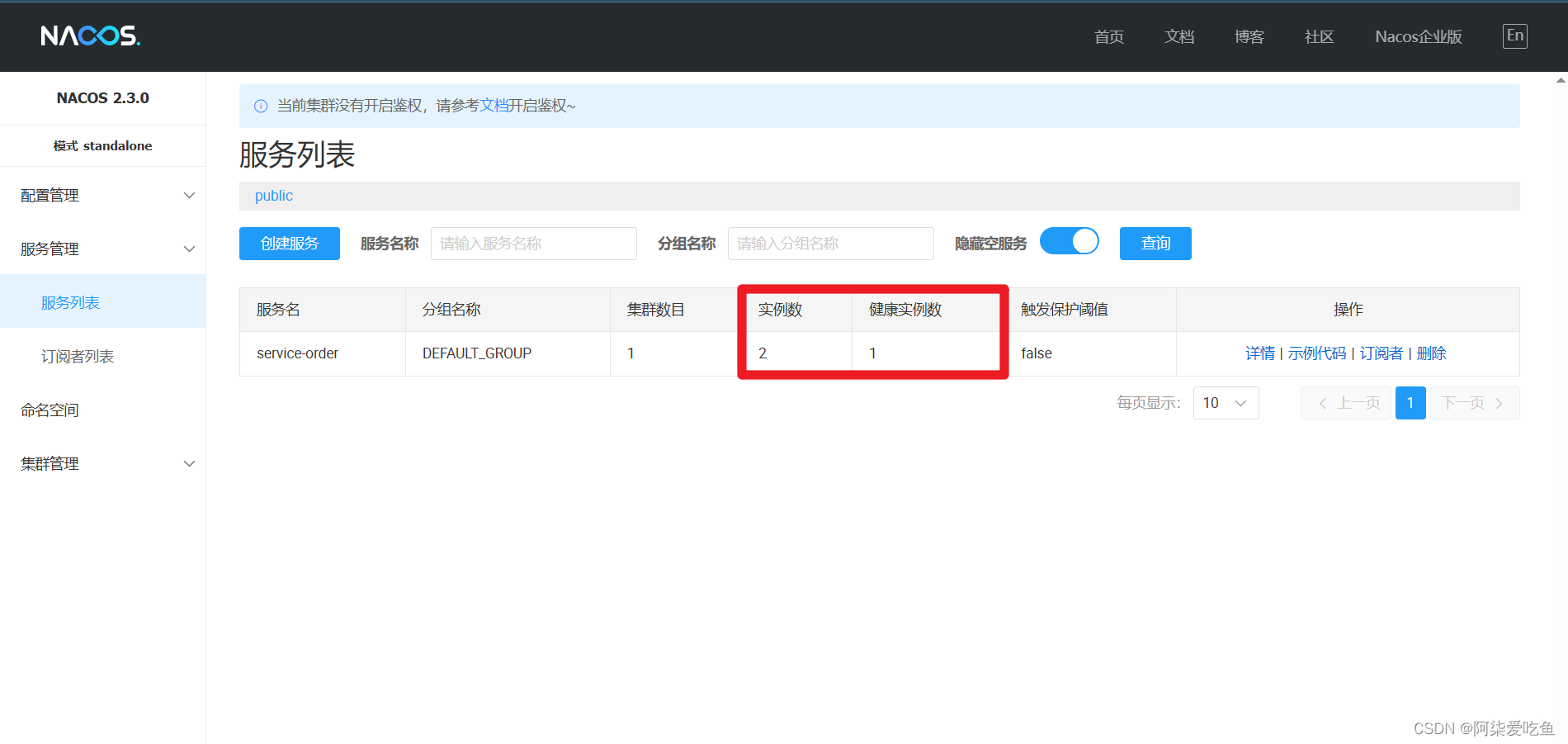Focus the 服务名称 input field
This screenshot has width=1568, height=744.
(534, 244)
